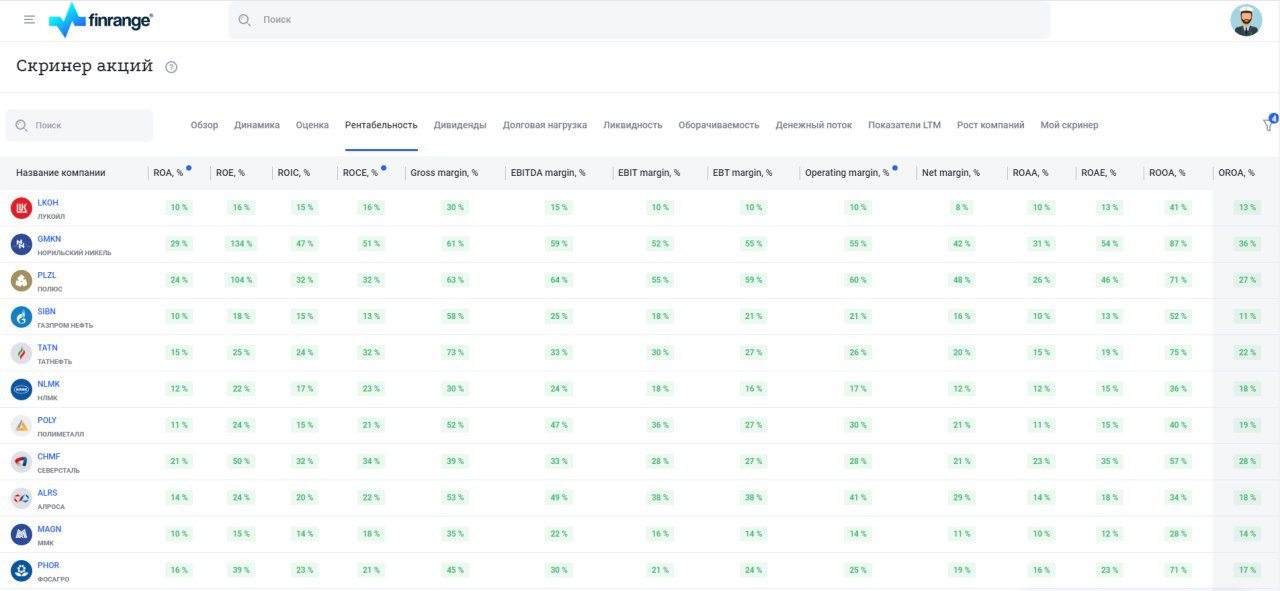Sort by ROA, % column header
The width and height of the screenshot is (1280, 591).
[168, 173]
